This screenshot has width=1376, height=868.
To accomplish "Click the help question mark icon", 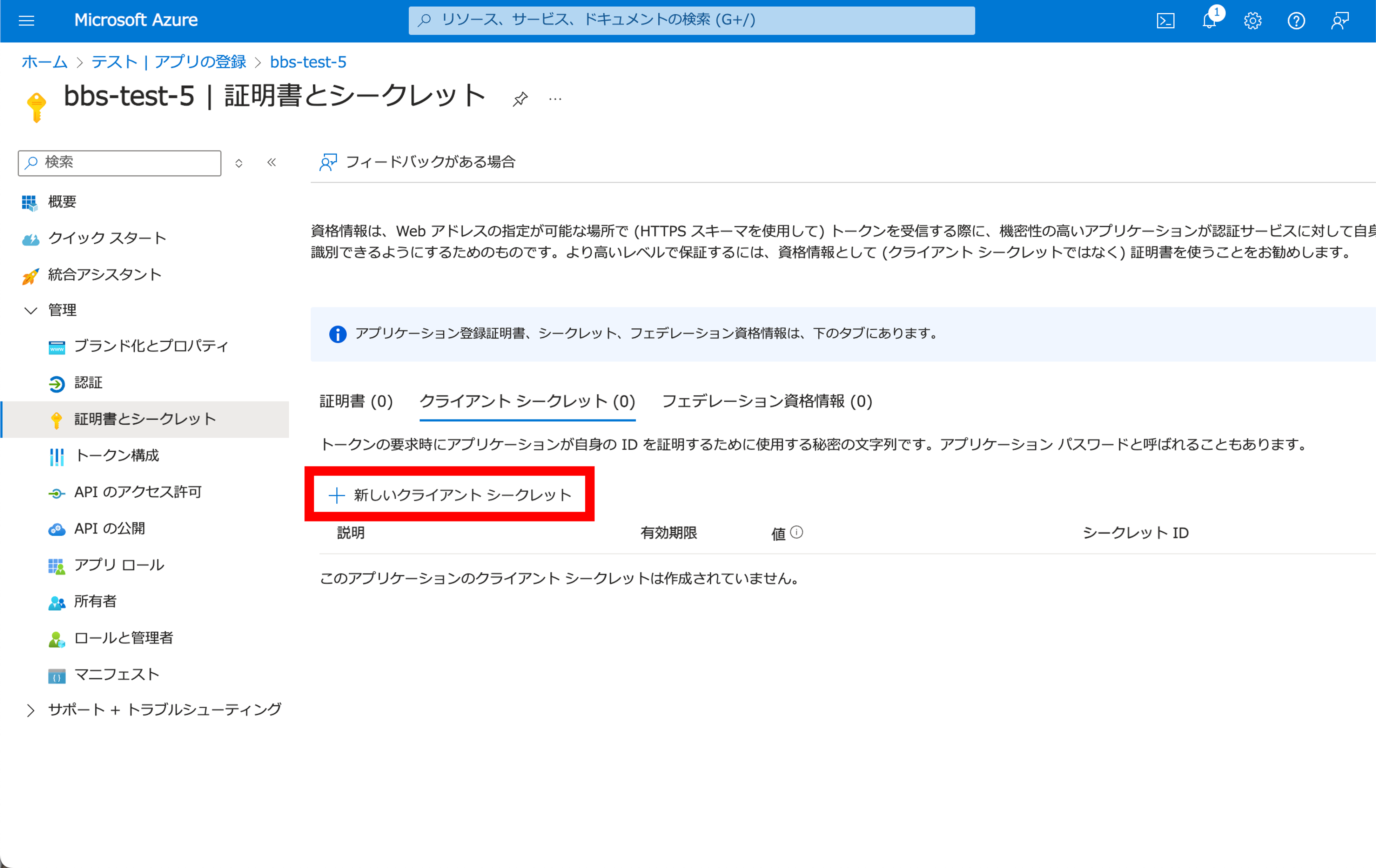I will (1296, 21).
